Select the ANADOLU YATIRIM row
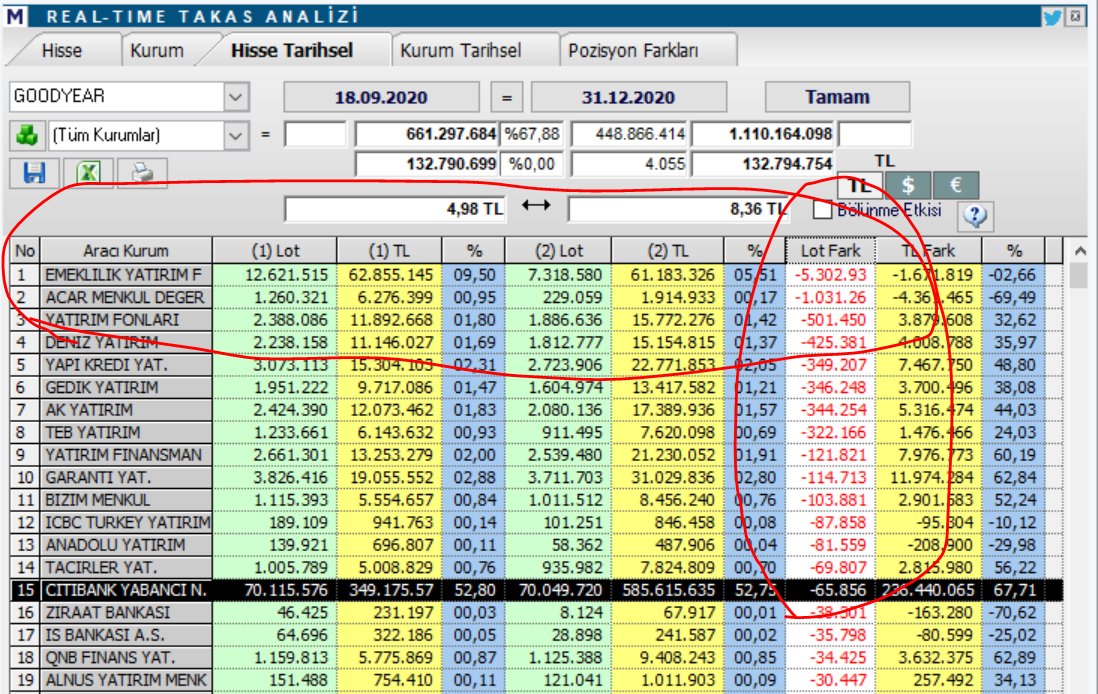Viewport: 1098px width, 694px height. [x=126, y=545]
